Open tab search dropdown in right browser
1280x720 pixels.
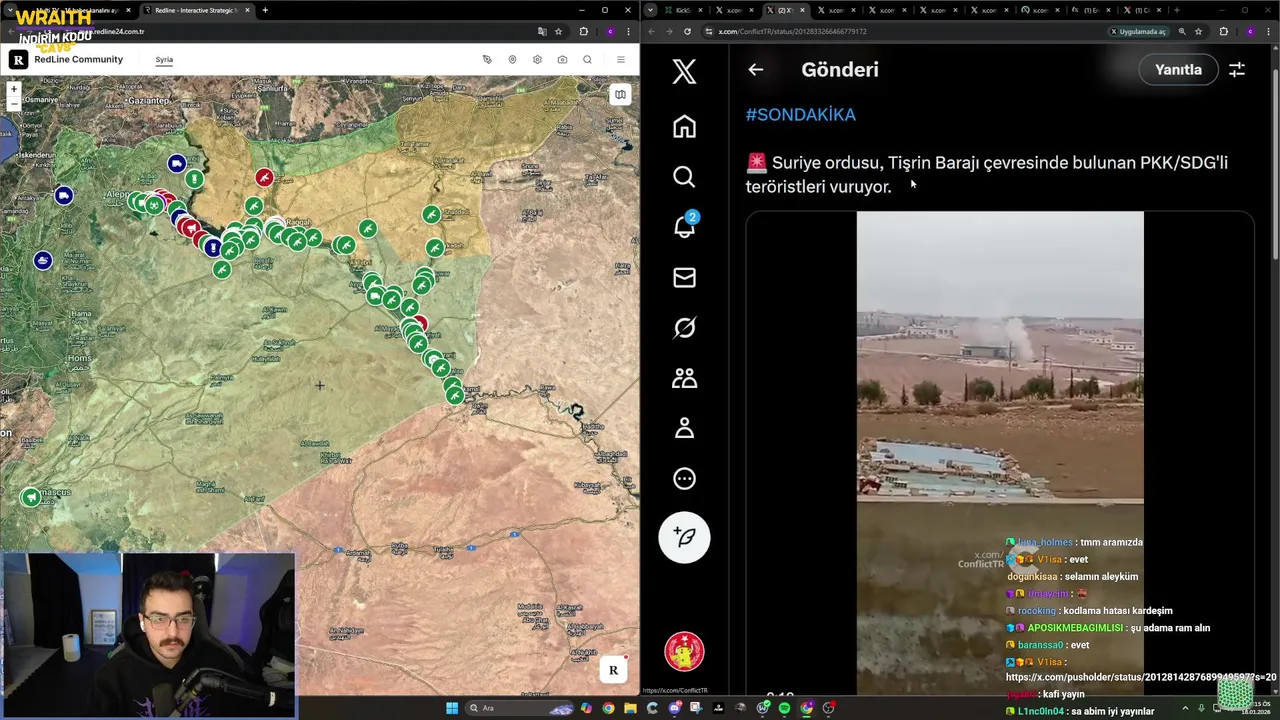click(651, 10)
